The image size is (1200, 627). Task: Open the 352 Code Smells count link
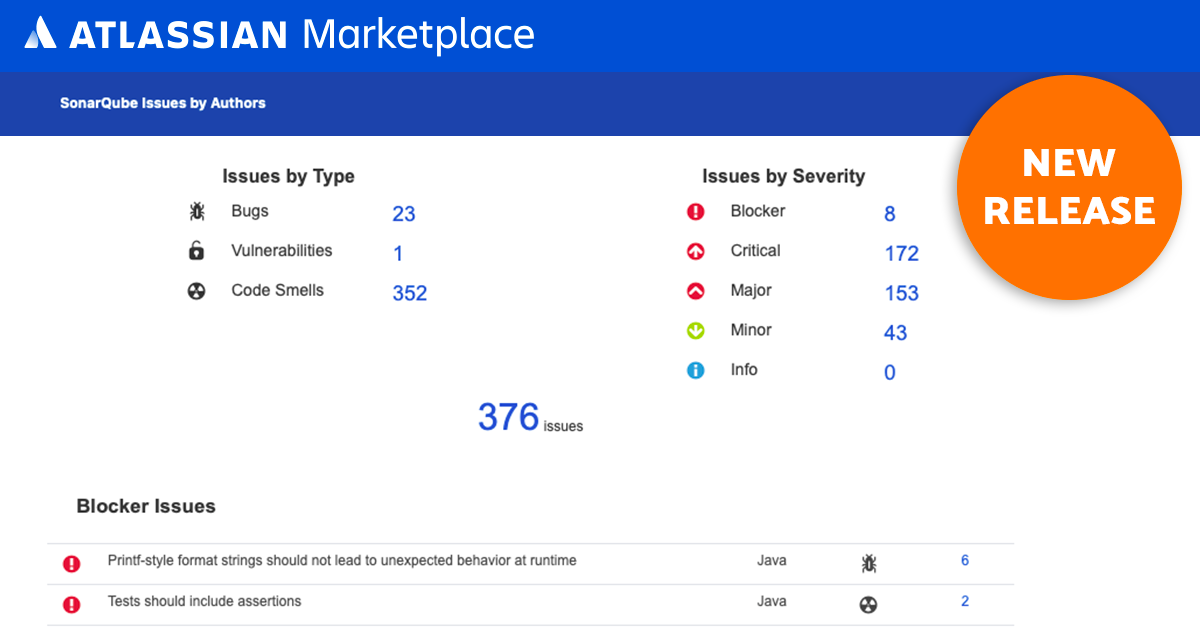(410, 293)
